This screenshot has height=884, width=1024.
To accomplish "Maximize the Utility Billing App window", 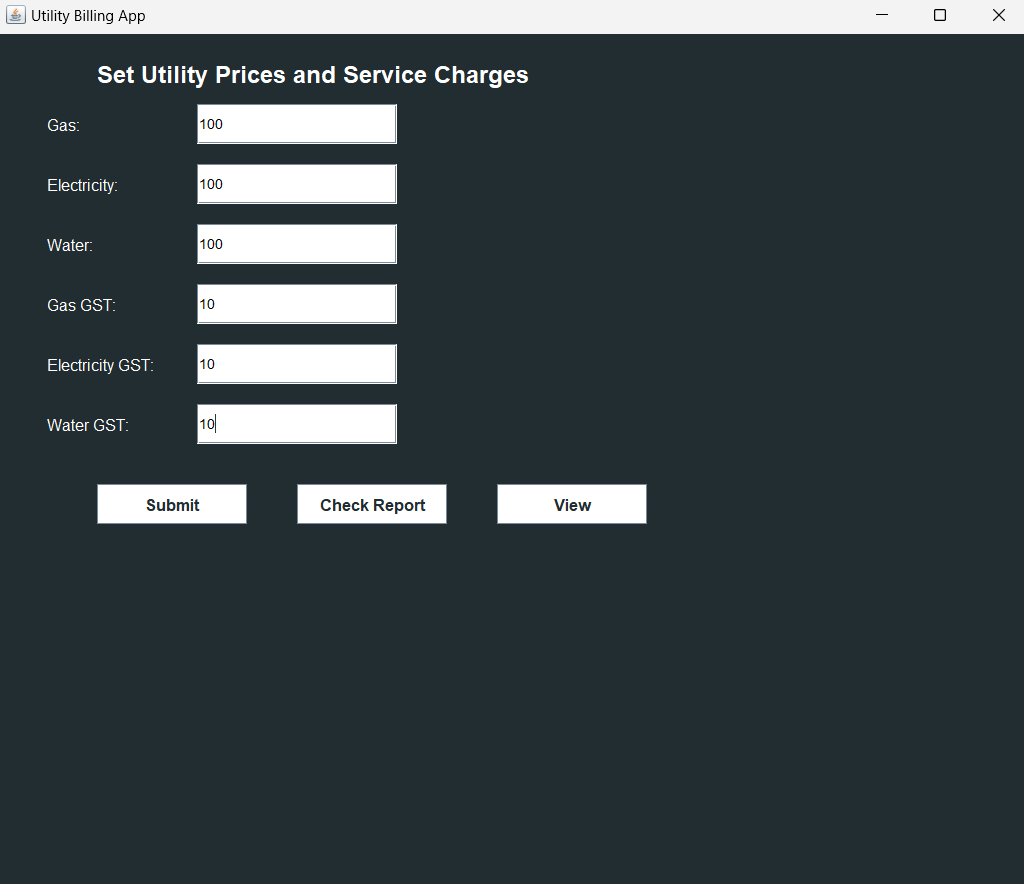I will 939,15.
